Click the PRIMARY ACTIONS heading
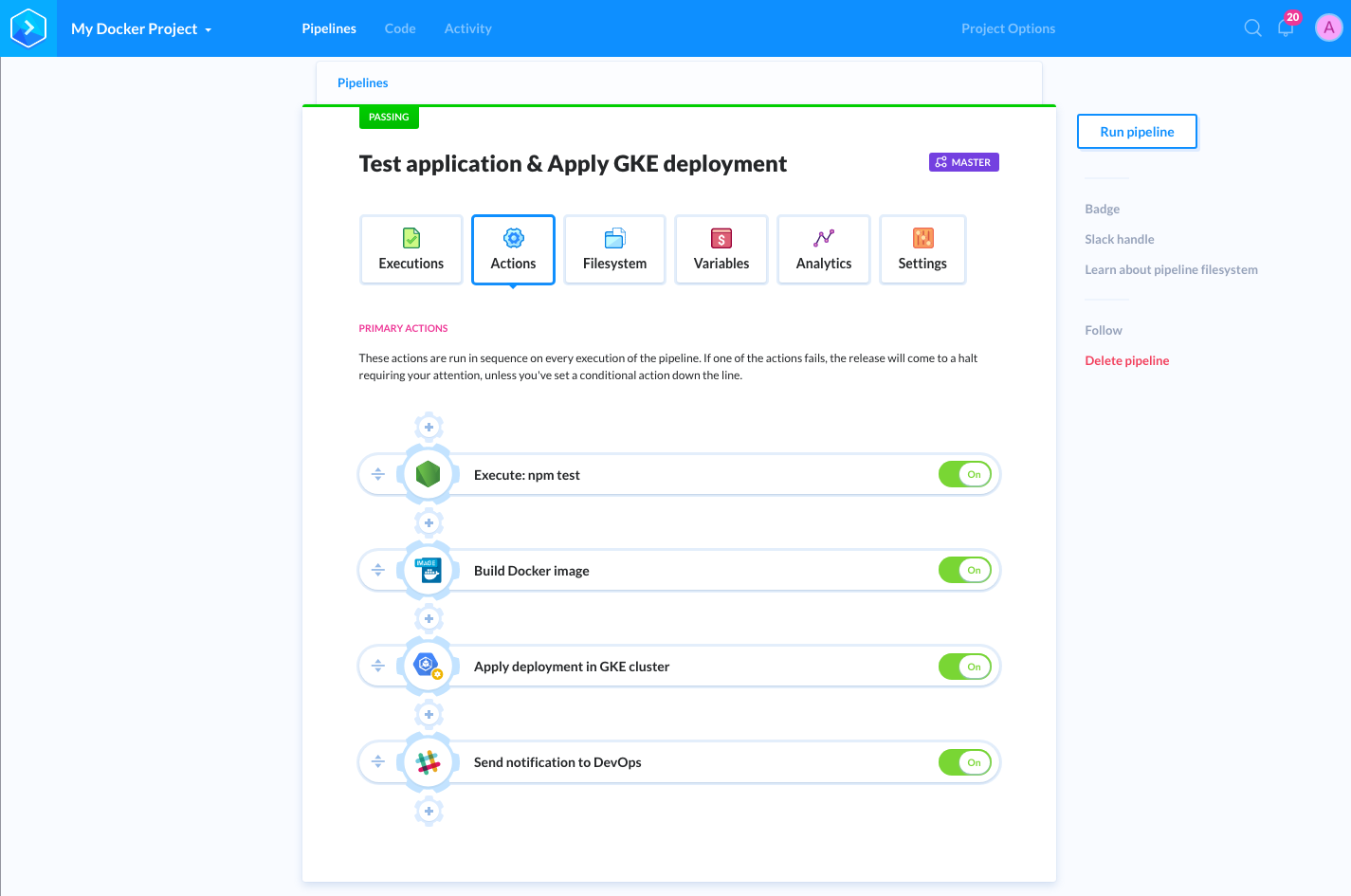 click(403, 328)
